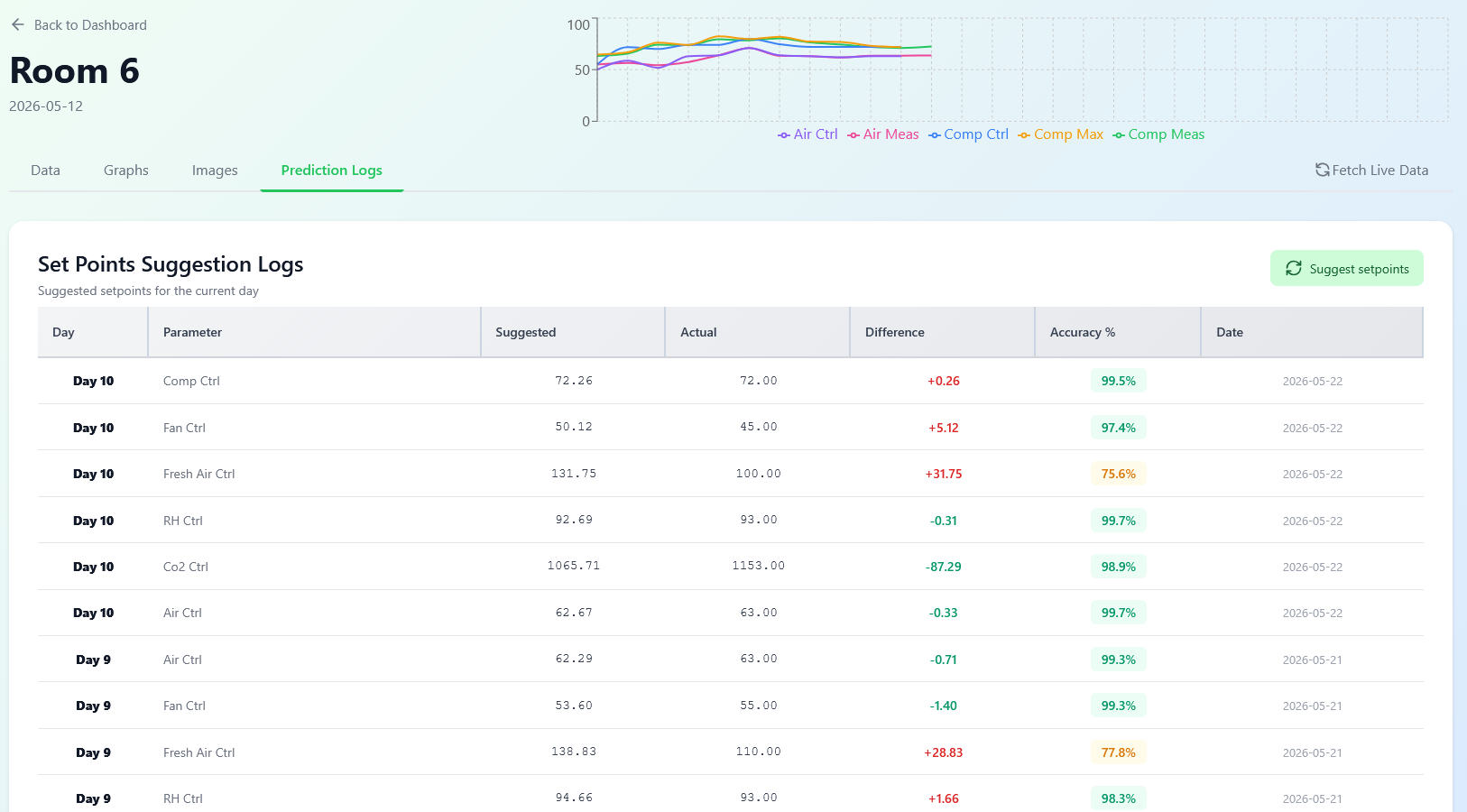Viewport: 1467px width, 812px height.
Task: Toggle Comp Max series in chart legend
Action: [x=1060, y=134]
